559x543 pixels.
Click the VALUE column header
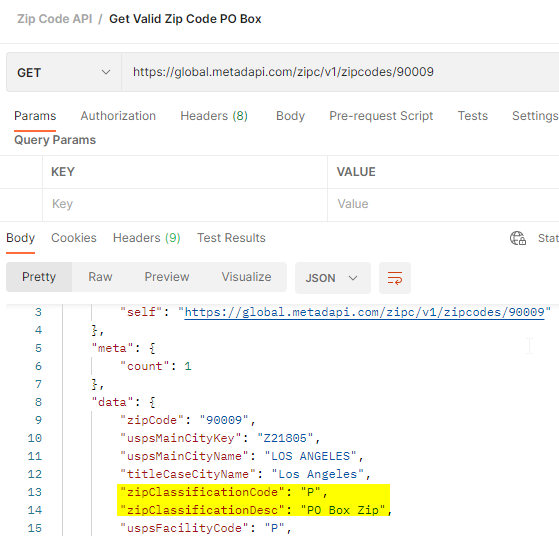click(356, 172)
